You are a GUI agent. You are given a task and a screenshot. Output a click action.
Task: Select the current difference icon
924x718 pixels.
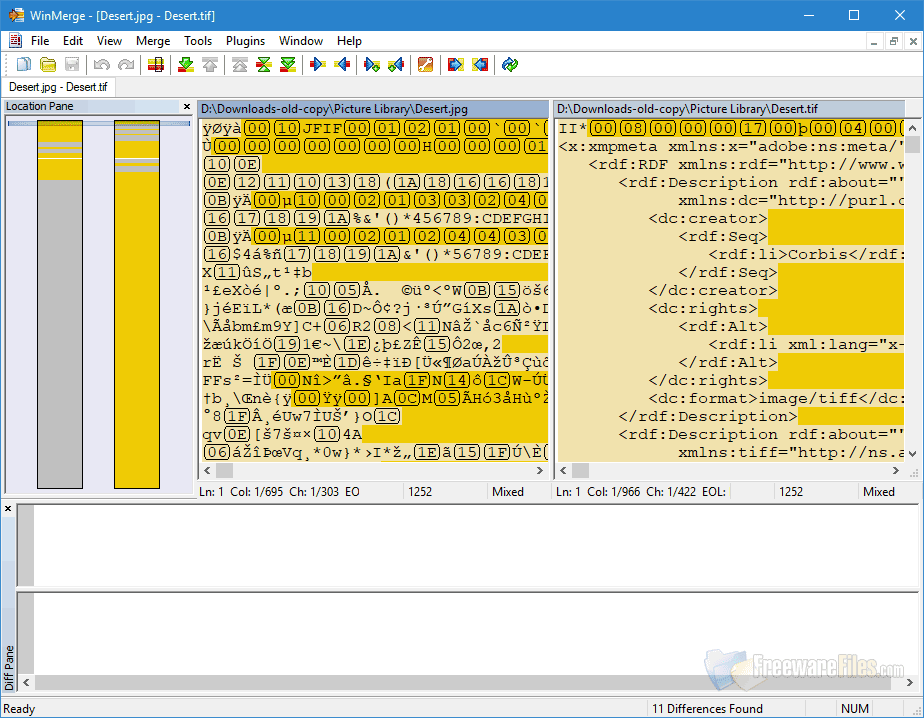click(x=265, y=64)
